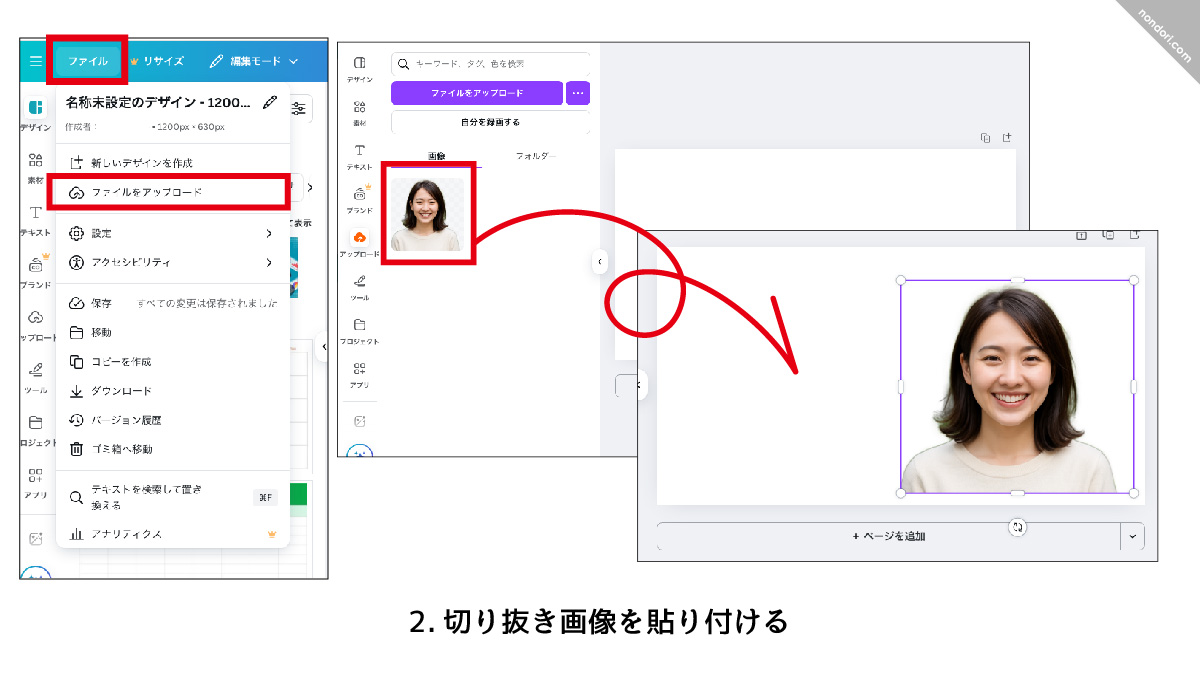Click the ゴミ箱へ移動 trash menu item
1200x675 pixels.
point(121,449)
